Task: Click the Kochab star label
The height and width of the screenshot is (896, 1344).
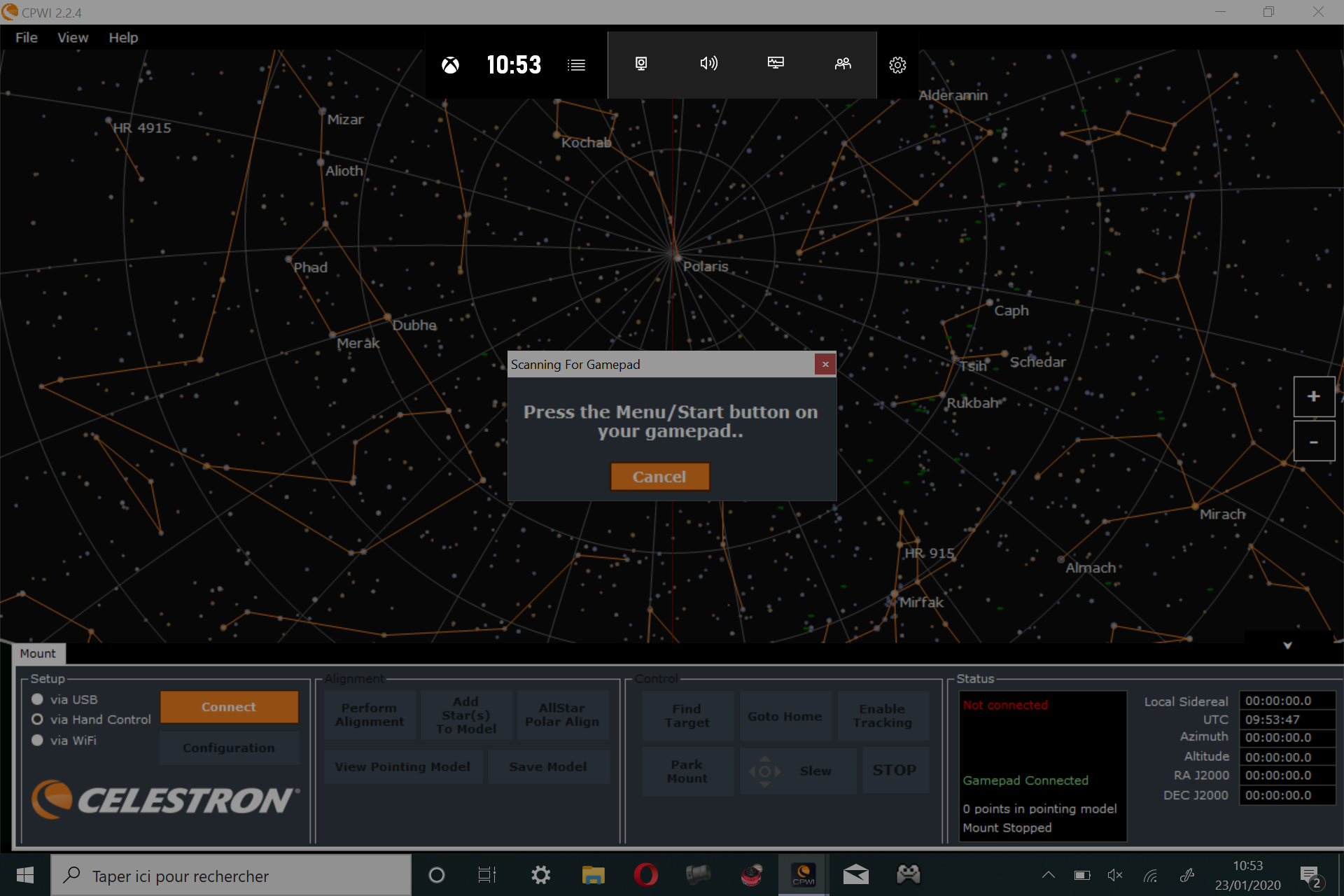Action: pos(587,143)
